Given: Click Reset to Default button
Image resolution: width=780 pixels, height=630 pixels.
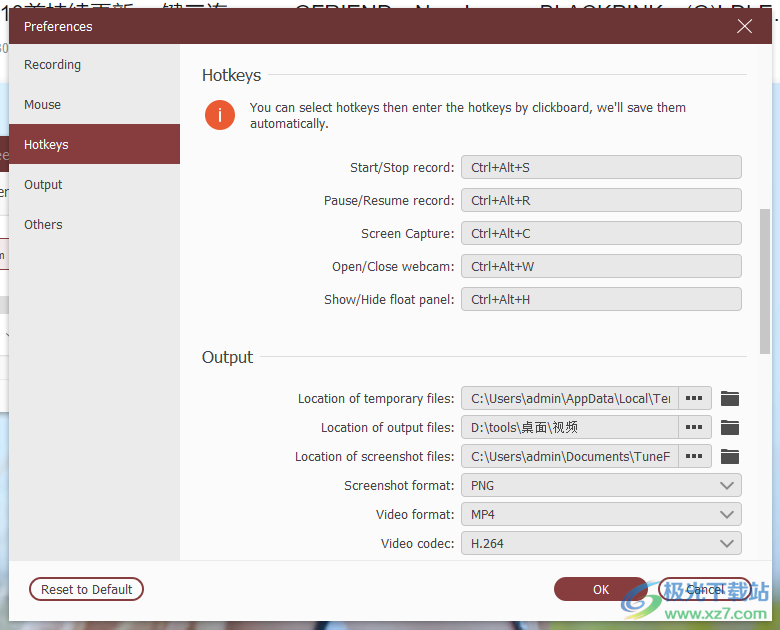Looking at the screenshot, I should pos(87,589).
